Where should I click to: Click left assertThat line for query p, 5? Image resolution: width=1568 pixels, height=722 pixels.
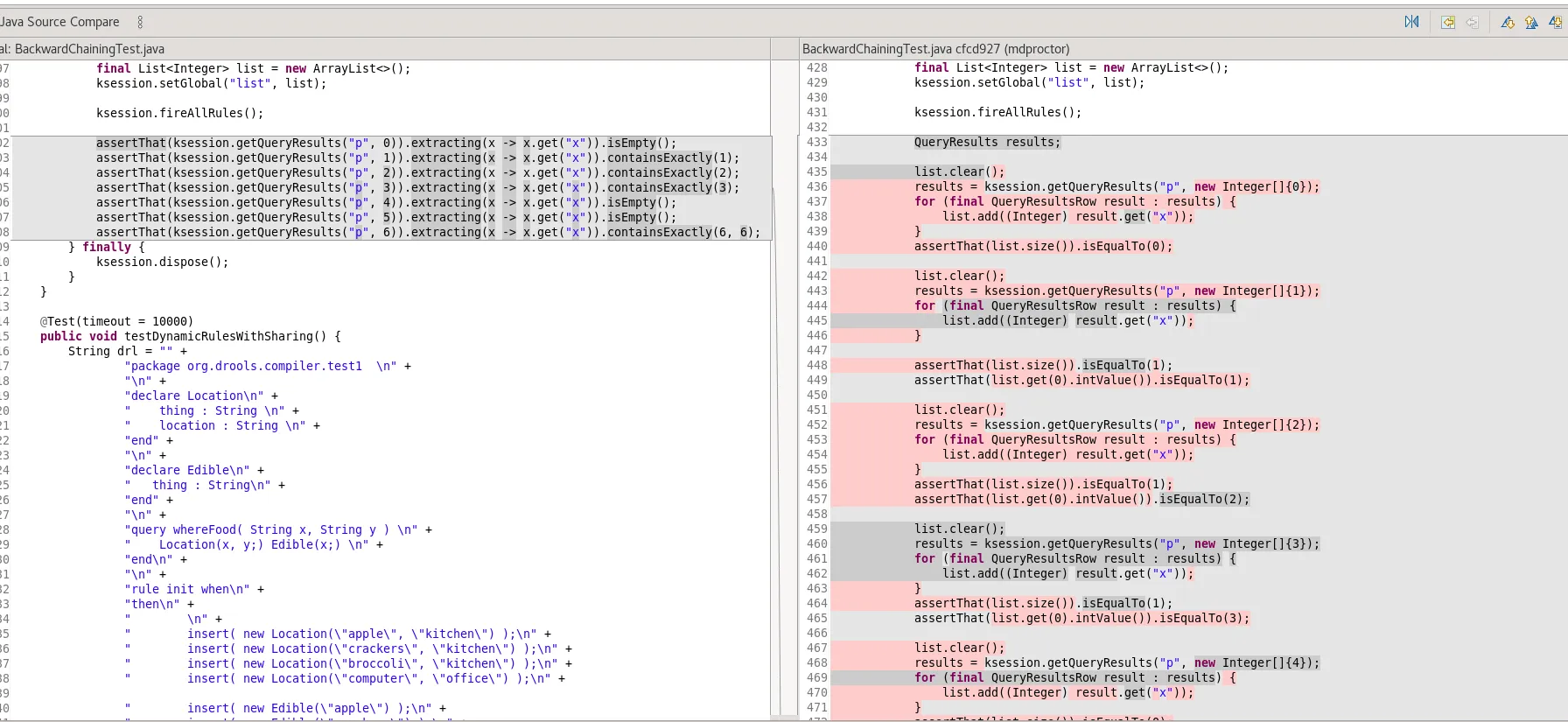click(386, 217)
